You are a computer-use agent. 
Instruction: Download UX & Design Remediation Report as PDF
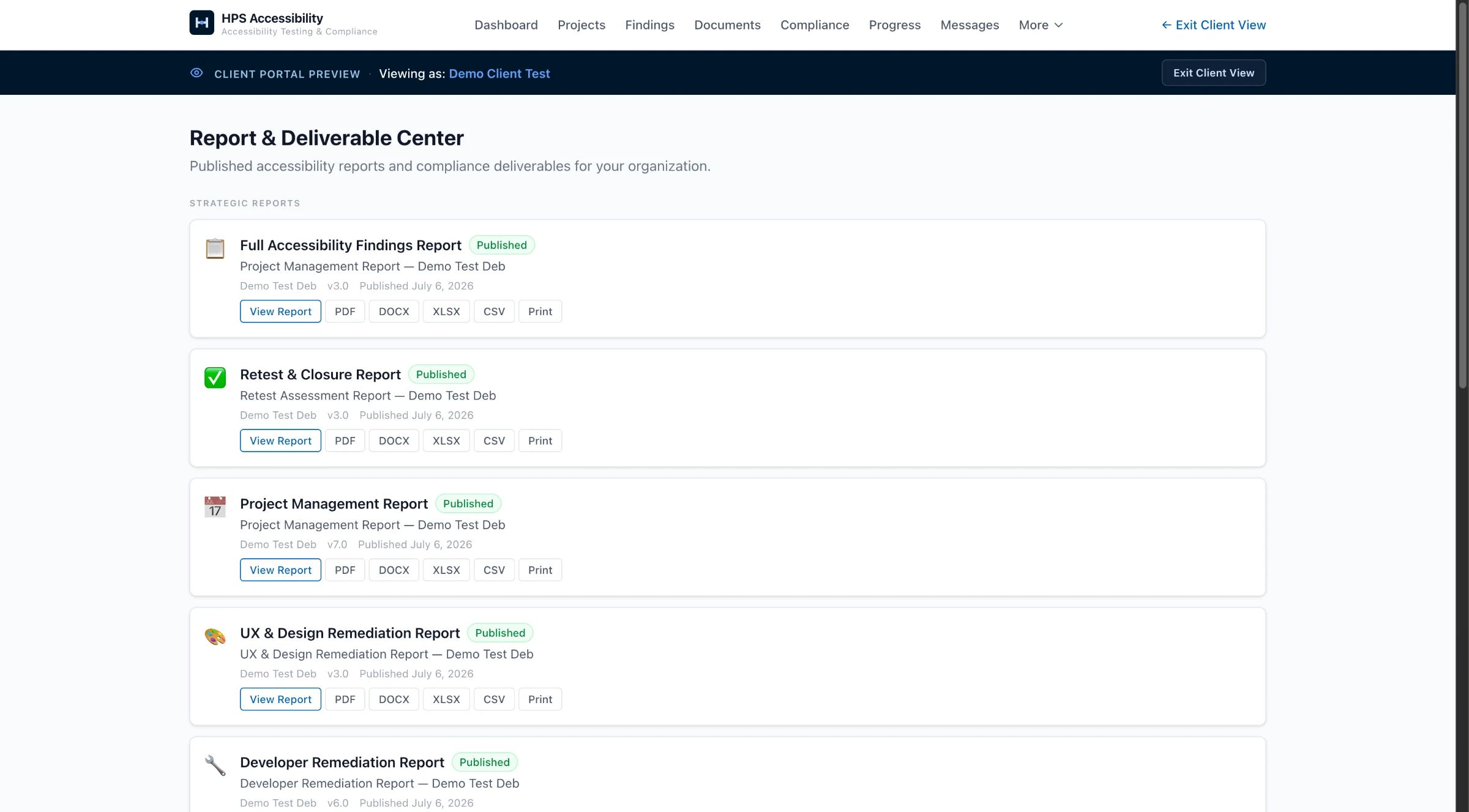(345, 699)
